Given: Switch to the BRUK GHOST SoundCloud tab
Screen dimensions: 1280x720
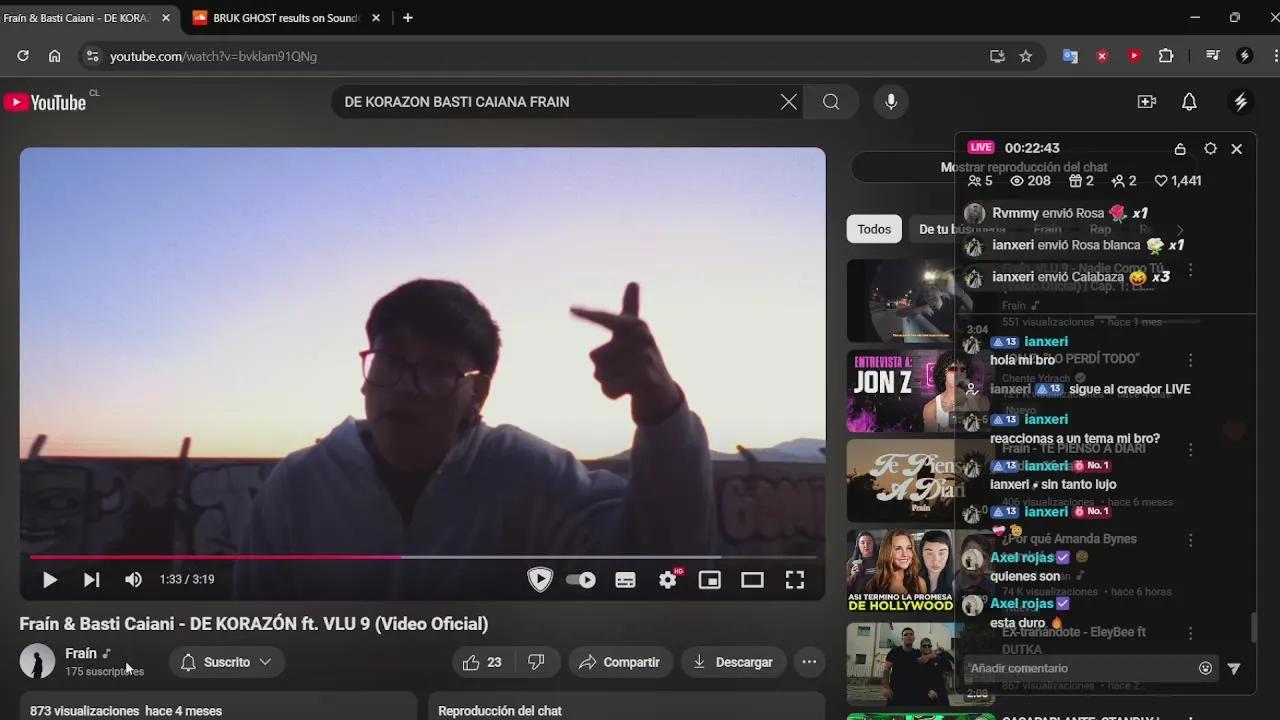Looking at the screenshot, I should click(x=285, y=18).
